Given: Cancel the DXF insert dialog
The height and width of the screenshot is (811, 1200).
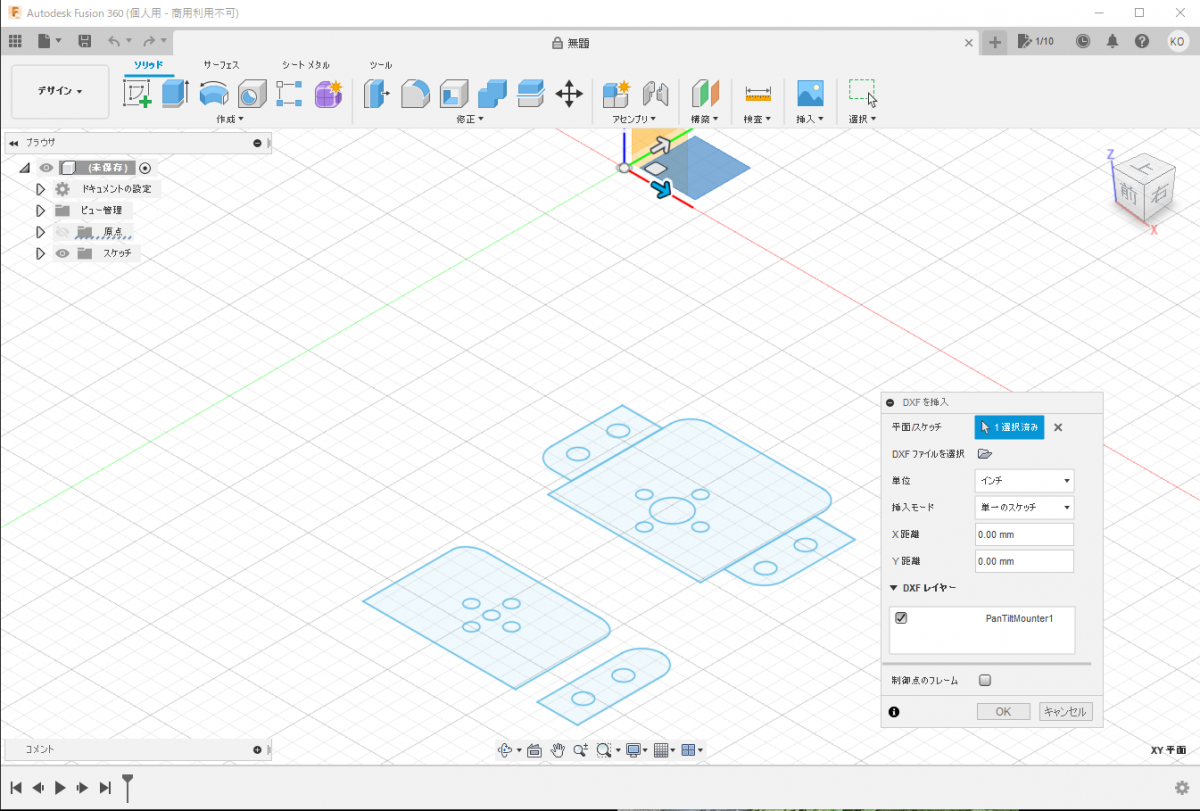Looking at the screenshot, I should (x=1065, y=711).
